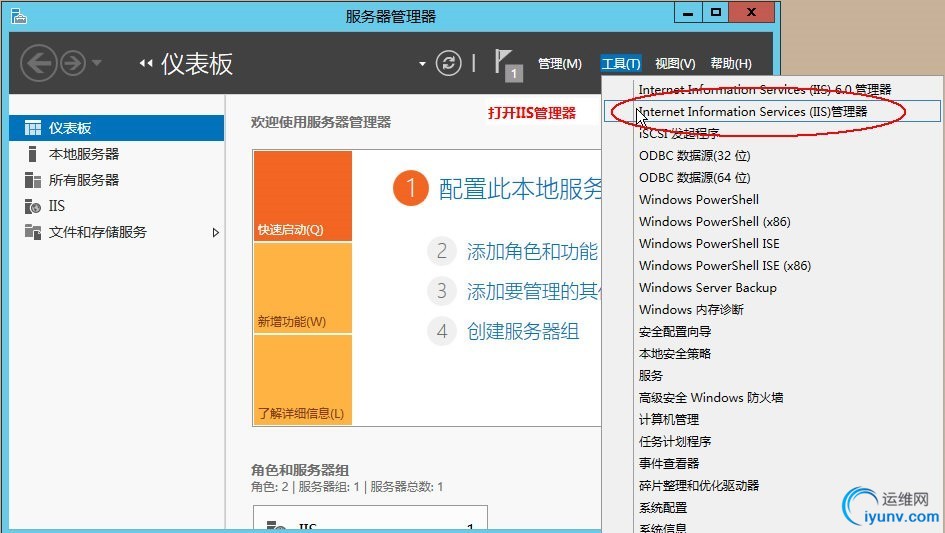
Task: Select the 仪表板 dashboard icon in sidebar
Action: point(33,128)
